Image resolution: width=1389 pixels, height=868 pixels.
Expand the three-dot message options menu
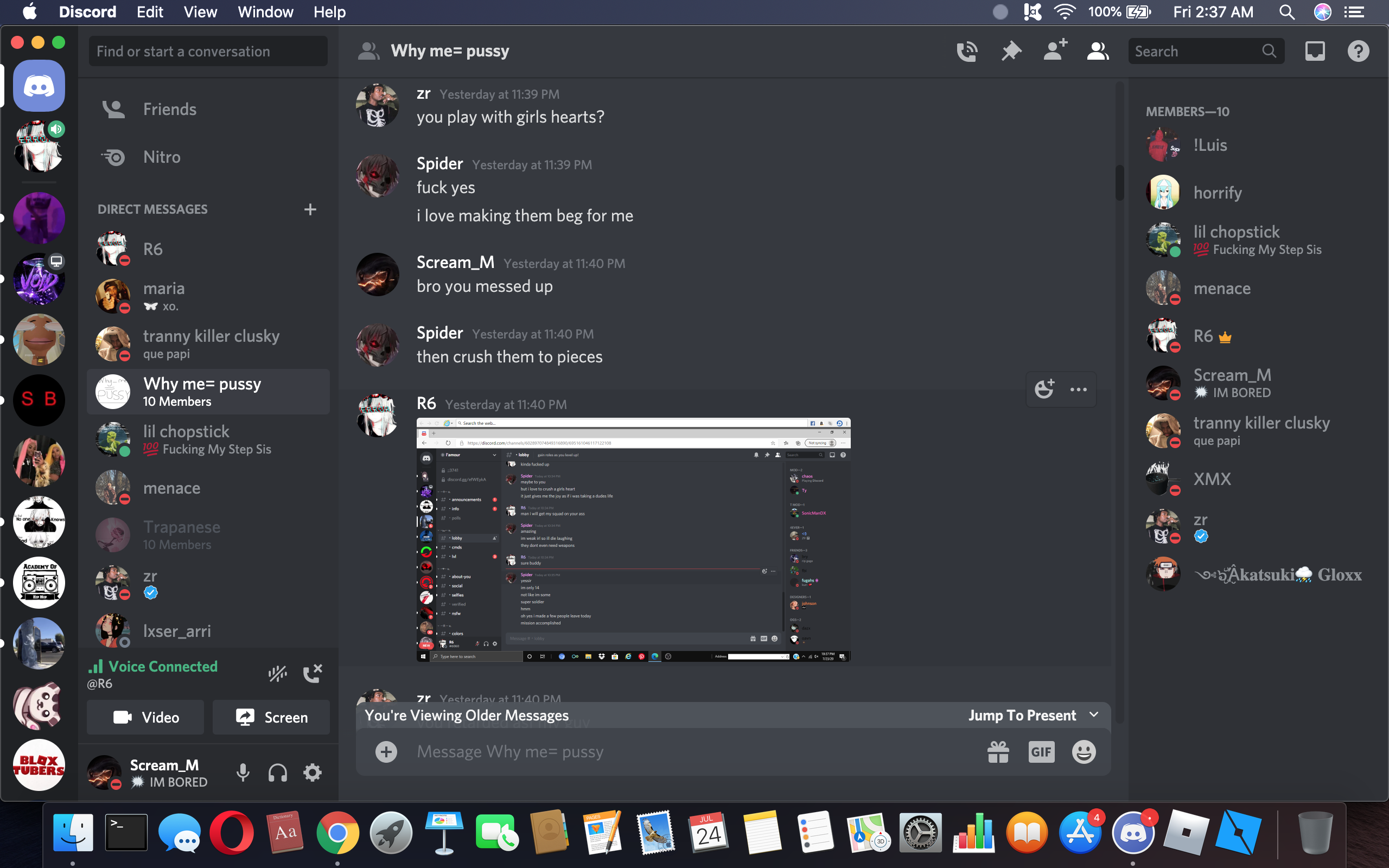[x=1078, y=389]
